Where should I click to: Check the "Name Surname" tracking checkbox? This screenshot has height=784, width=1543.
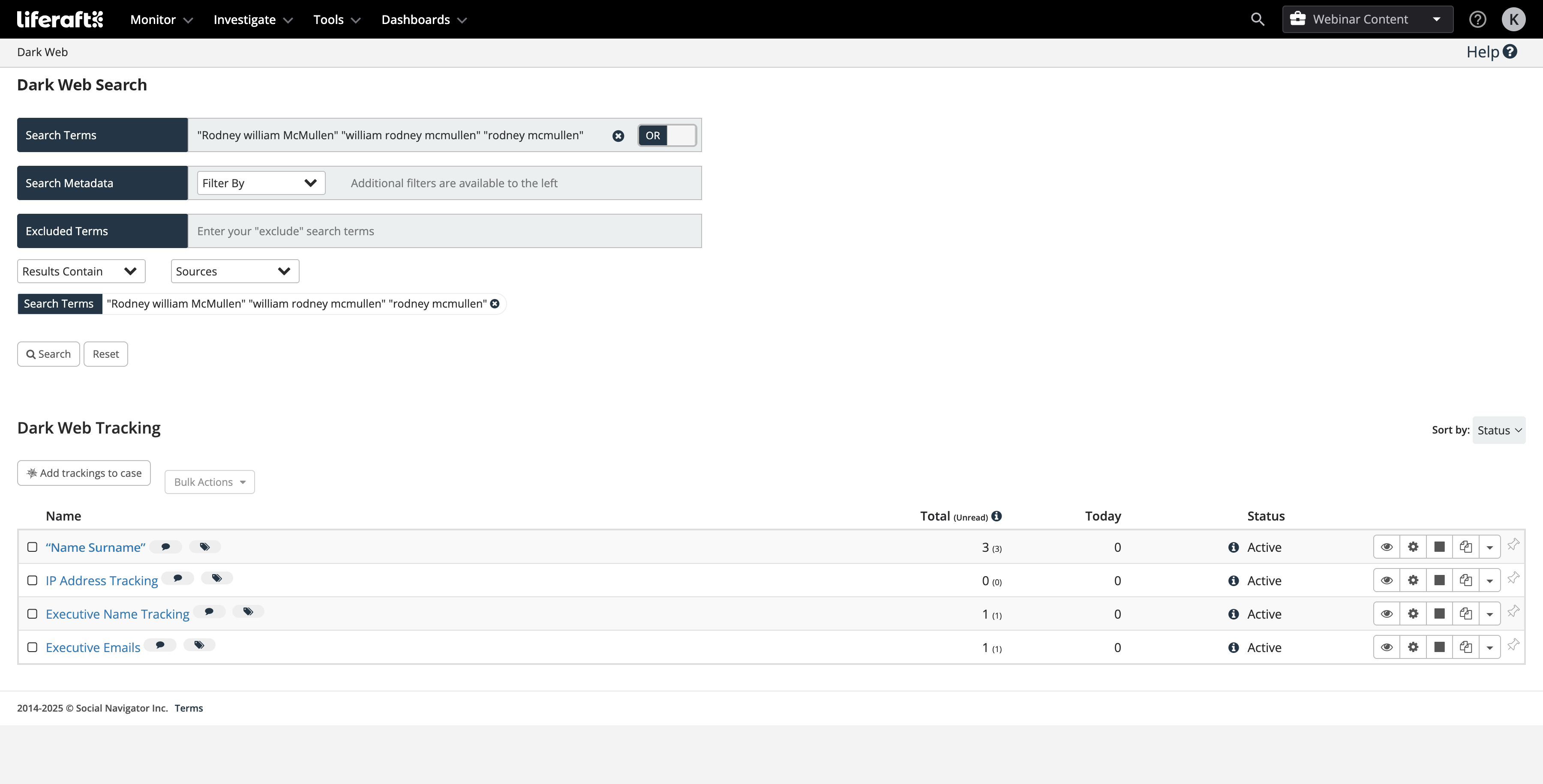(x=32, y=547)
